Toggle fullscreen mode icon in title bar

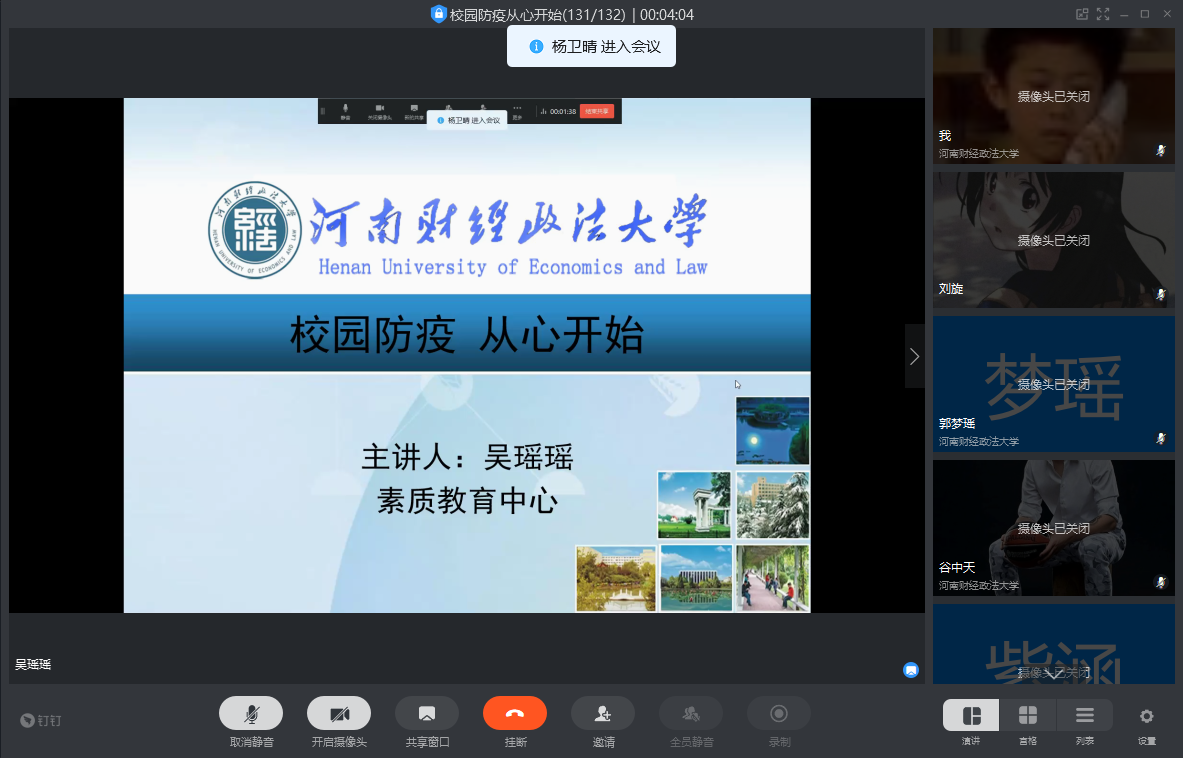point(1103,14)
